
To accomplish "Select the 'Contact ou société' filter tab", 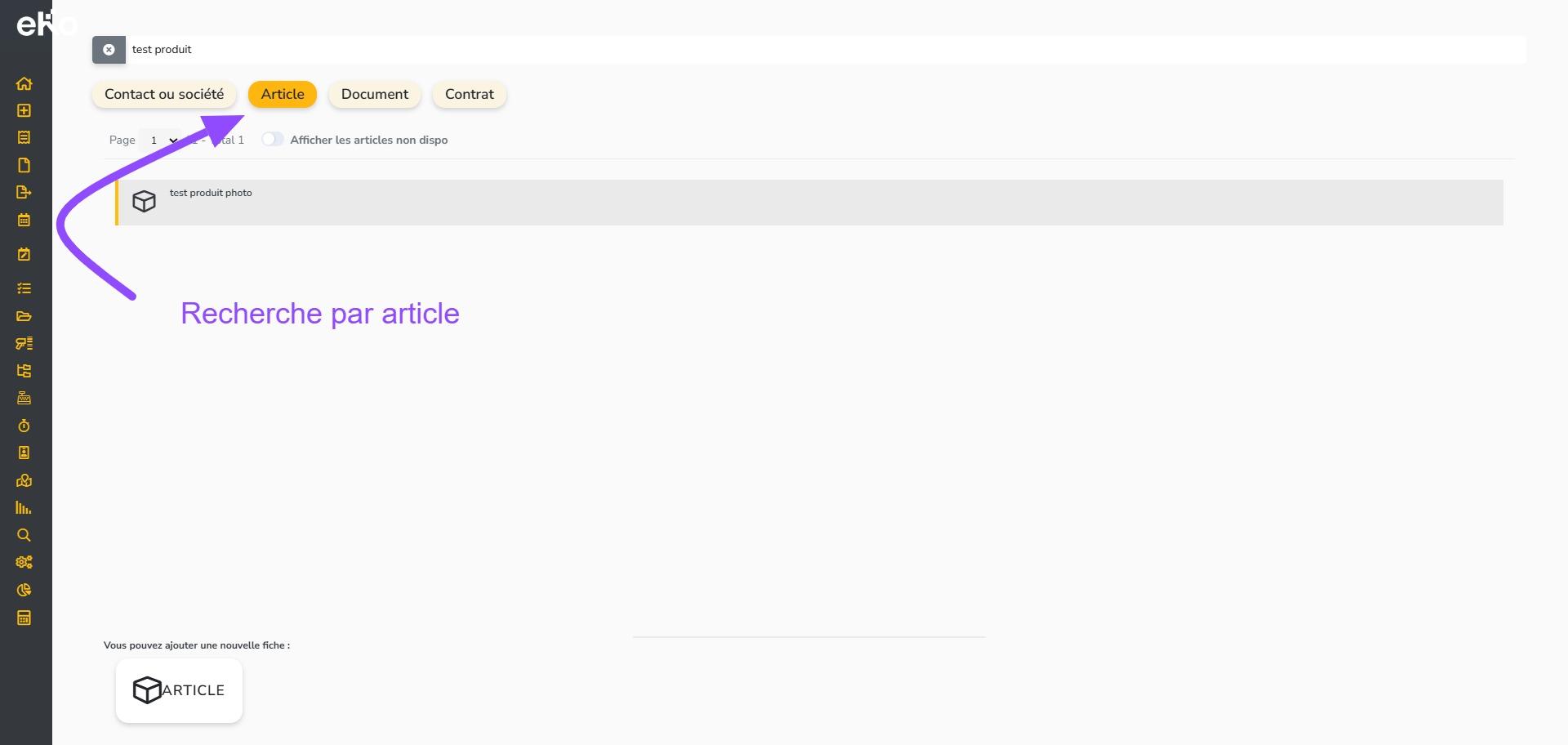I will (x=164, y=94).
